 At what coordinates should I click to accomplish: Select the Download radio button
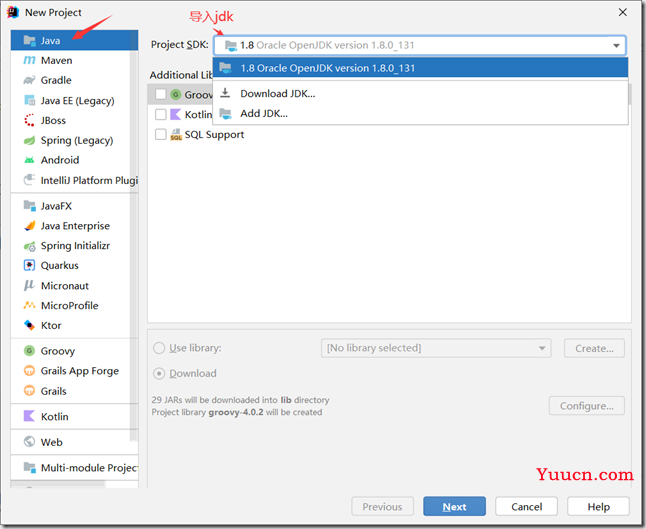(x=159, y=373)
